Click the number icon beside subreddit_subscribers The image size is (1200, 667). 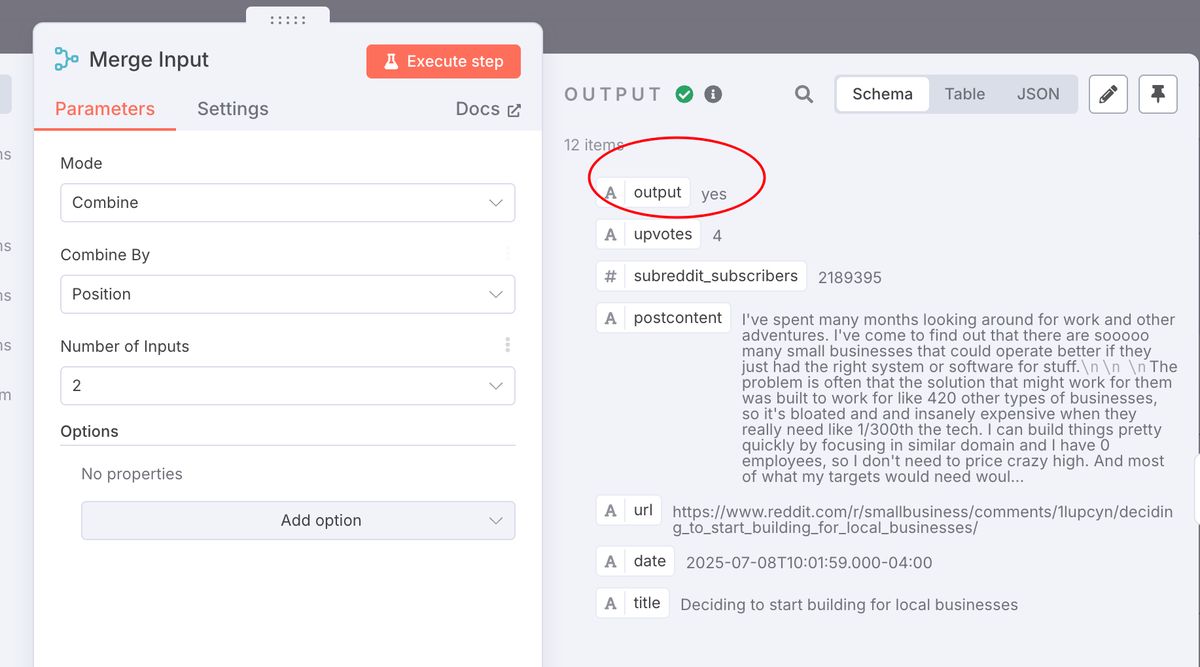pos(612,276)
